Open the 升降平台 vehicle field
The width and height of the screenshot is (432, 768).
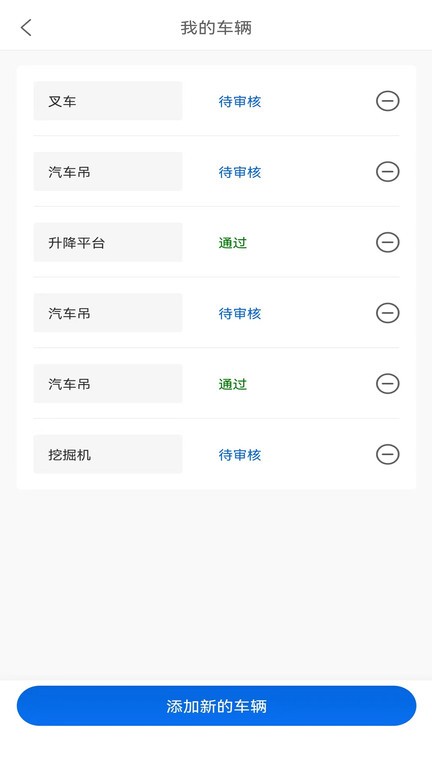click(108, 242)
